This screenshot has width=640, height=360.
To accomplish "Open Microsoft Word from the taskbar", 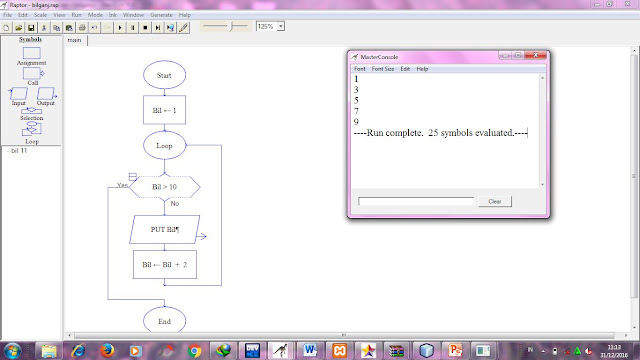I will coord(310,351).
